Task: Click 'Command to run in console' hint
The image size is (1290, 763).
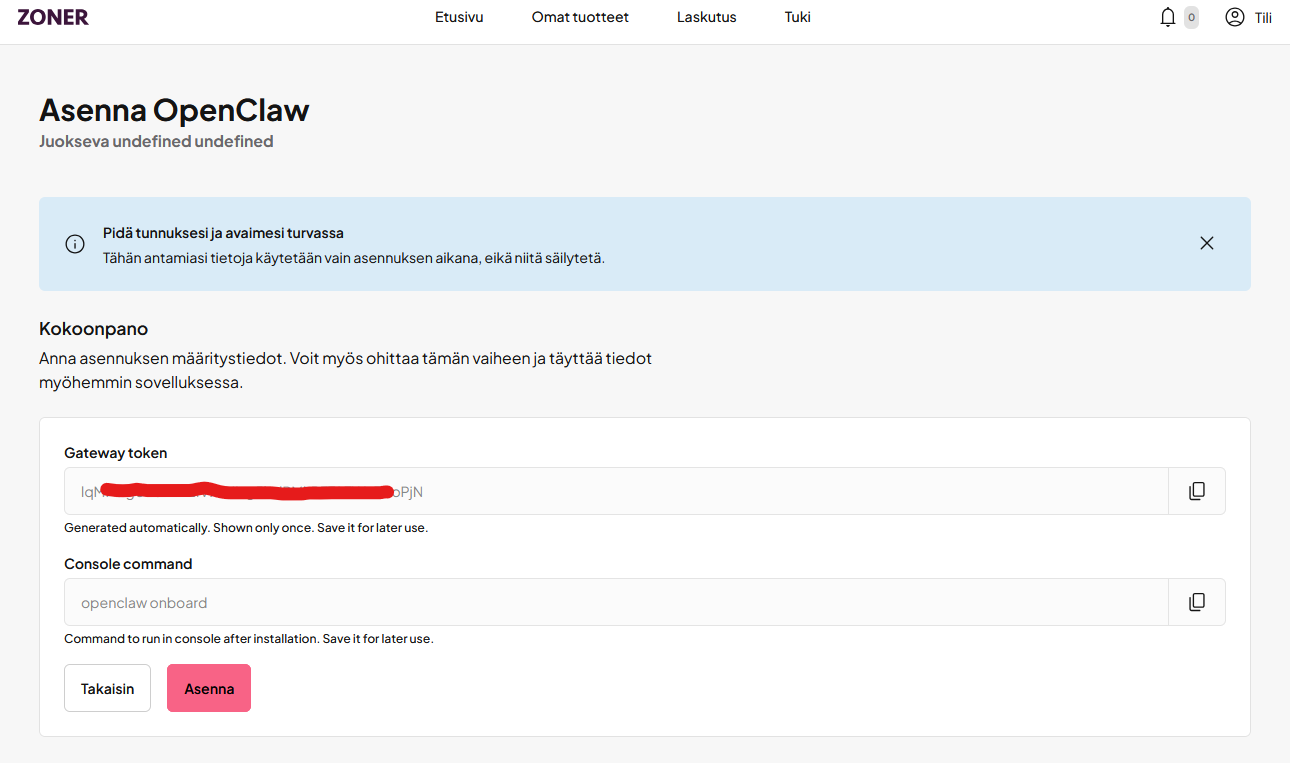Action: point(249,638)
